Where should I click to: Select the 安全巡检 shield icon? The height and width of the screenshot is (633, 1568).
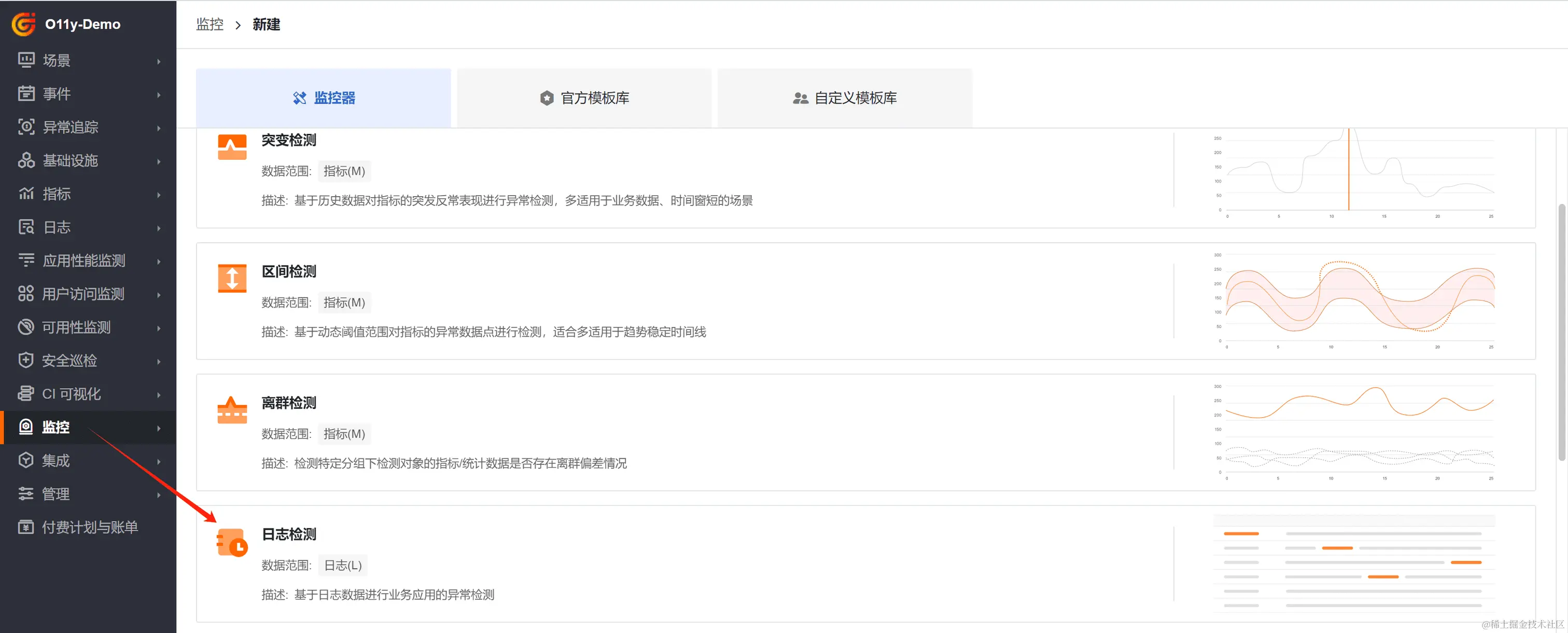coord(26,360)
